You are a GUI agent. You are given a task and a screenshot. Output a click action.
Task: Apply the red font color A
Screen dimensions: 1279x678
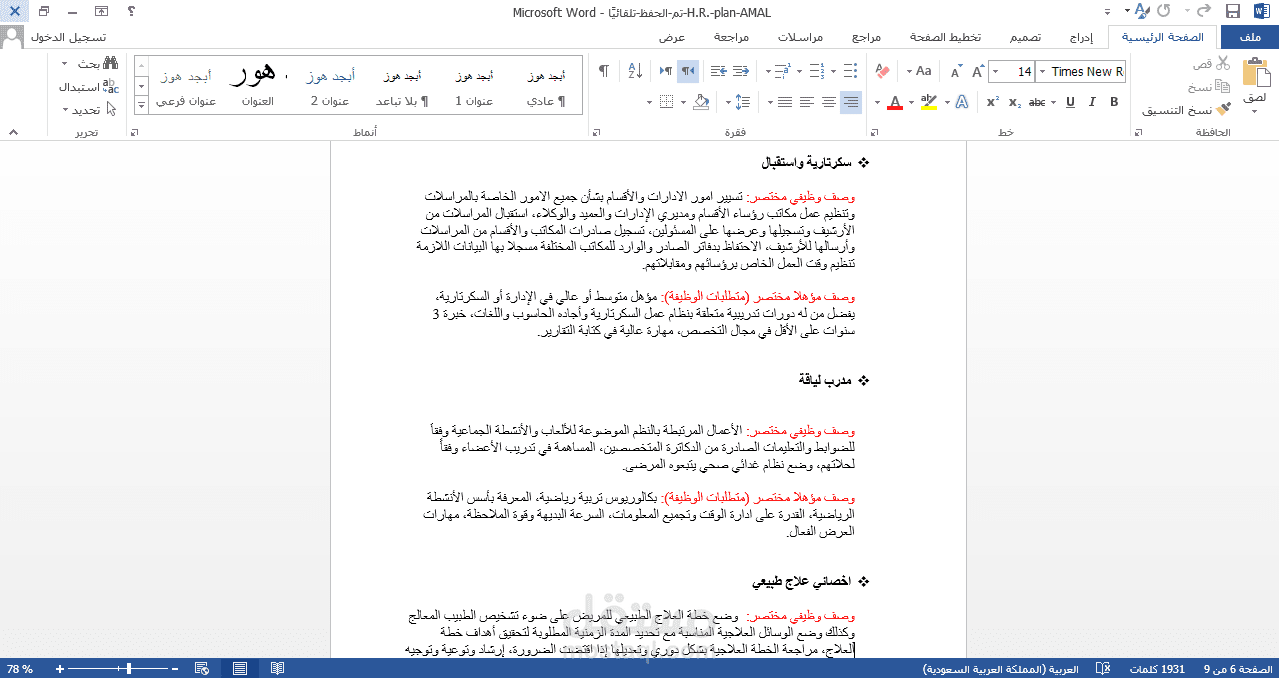895,102
